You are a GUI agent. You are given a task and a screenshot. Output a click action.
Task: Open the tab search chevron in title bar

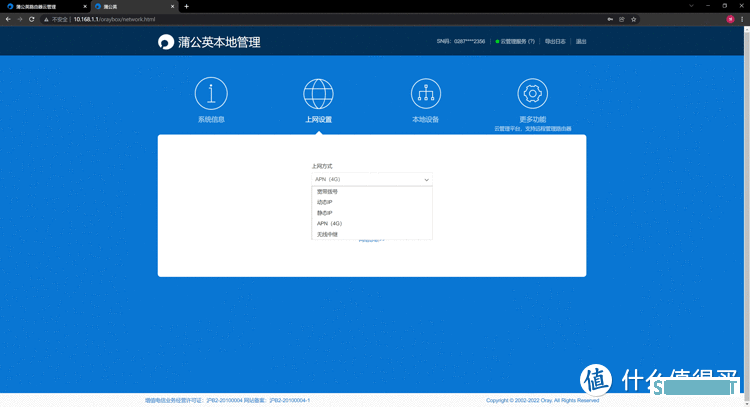[691, 6]
